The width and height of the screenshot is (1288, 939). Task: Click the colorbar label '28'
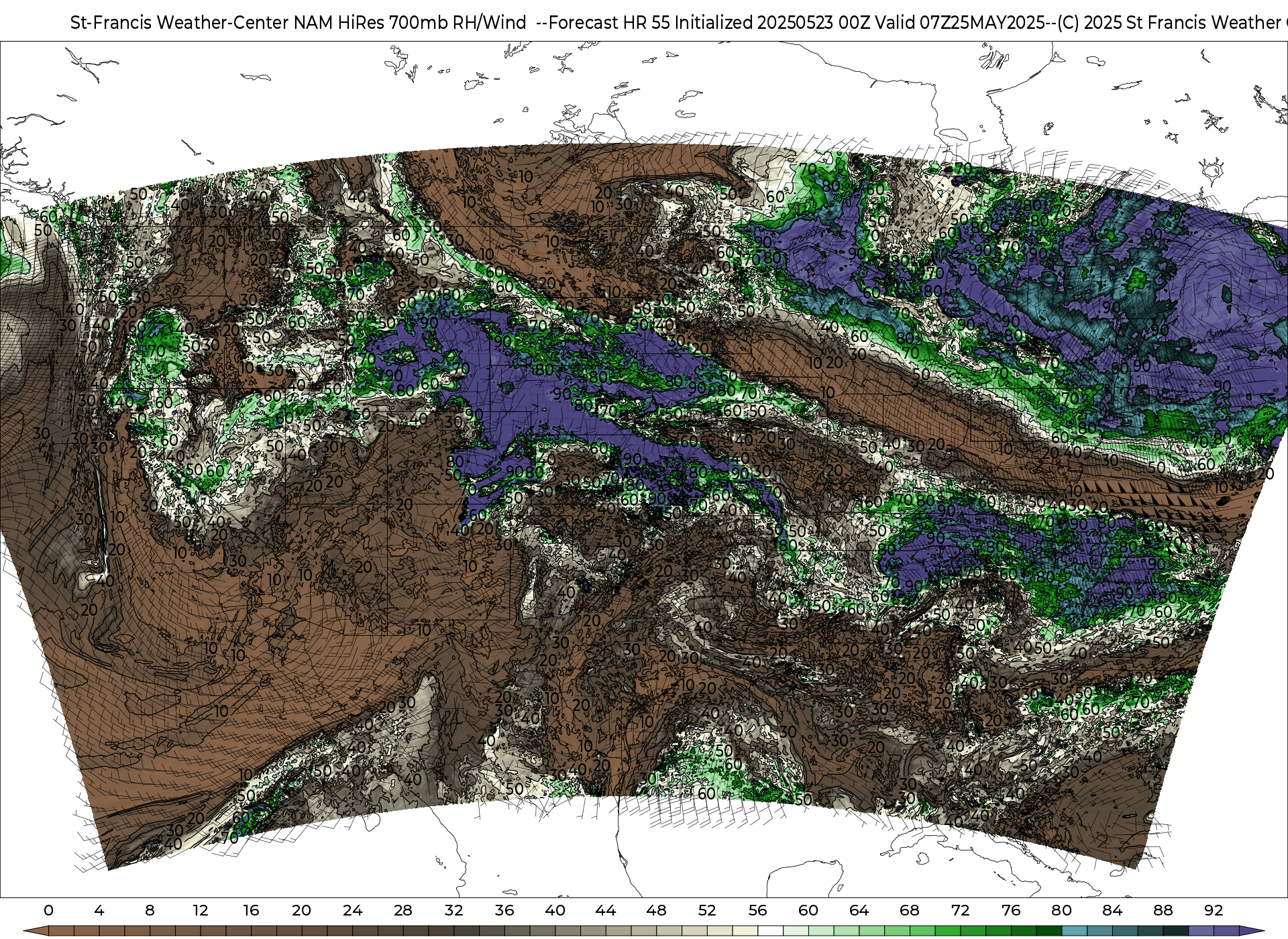(403, 910)
